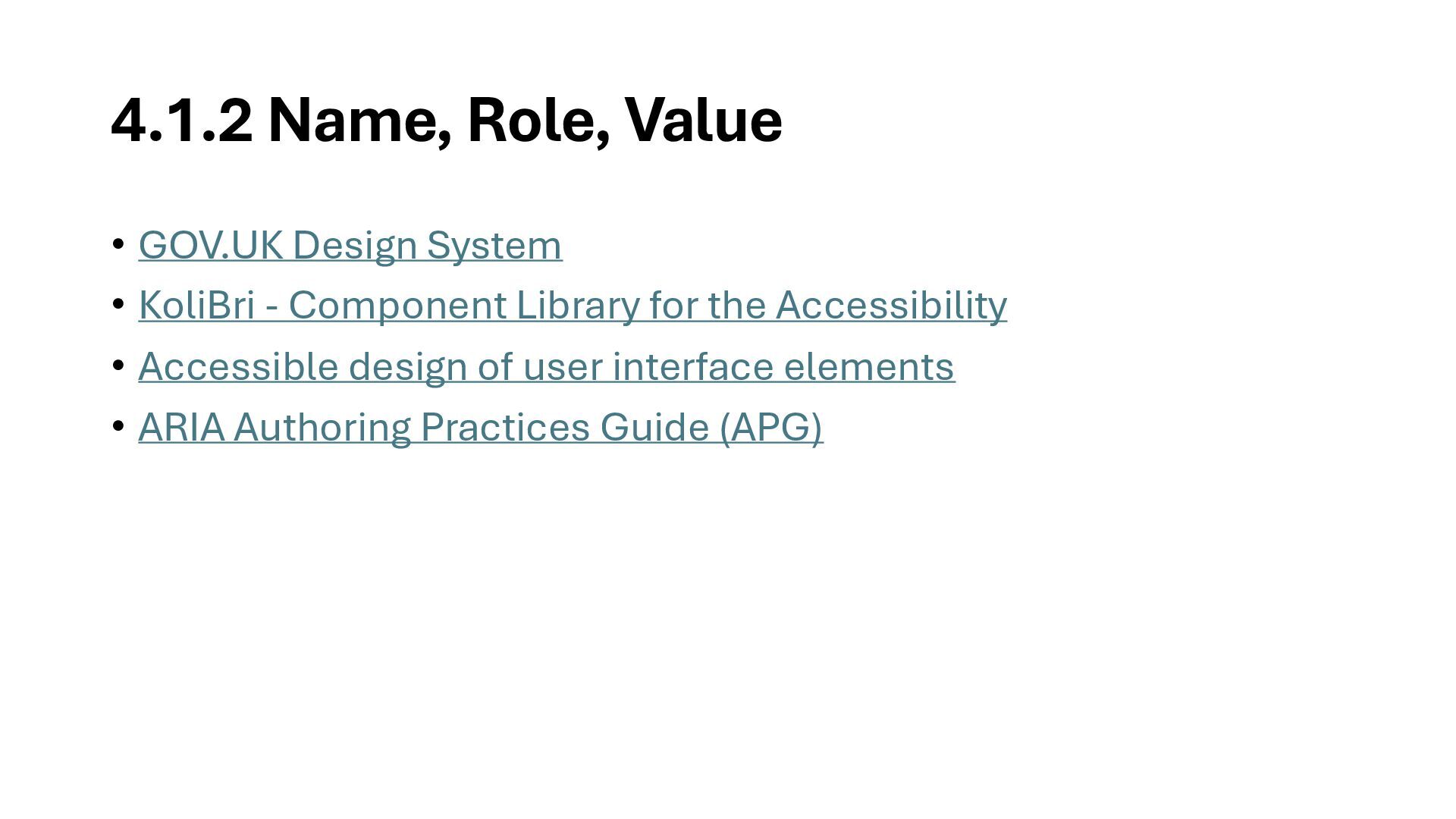The height and width of the screenshot is (819, 1456).
Task: Click the word "Name," in the heading
Action: click(x=361, y=121)
